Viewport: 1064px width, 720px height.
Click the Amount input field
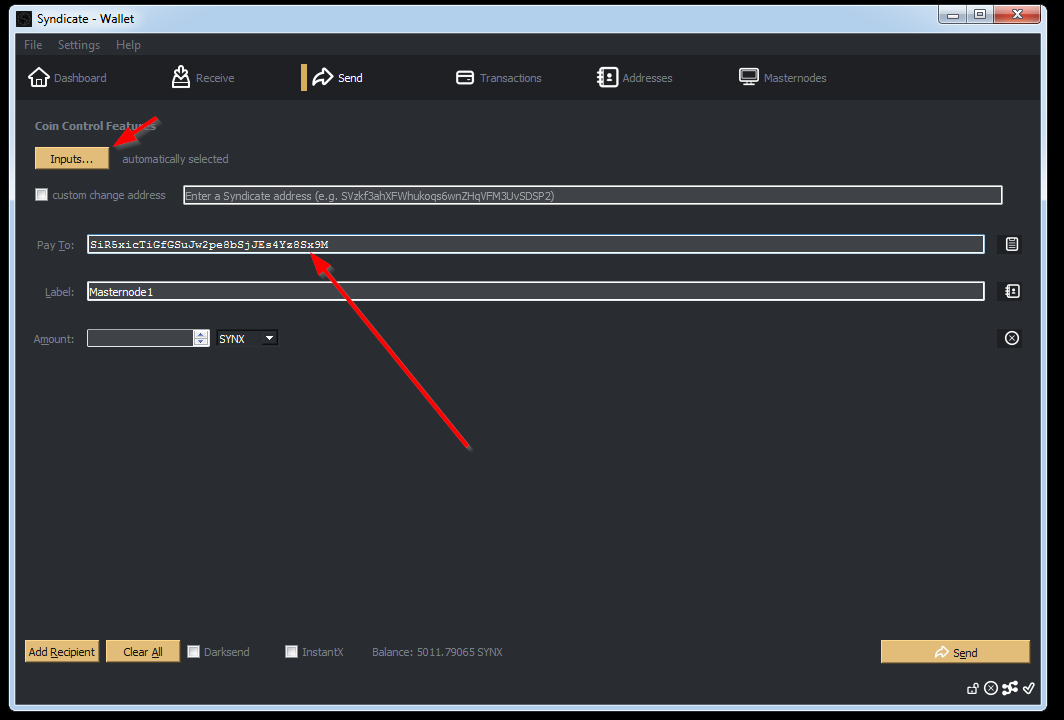[140, 338]
